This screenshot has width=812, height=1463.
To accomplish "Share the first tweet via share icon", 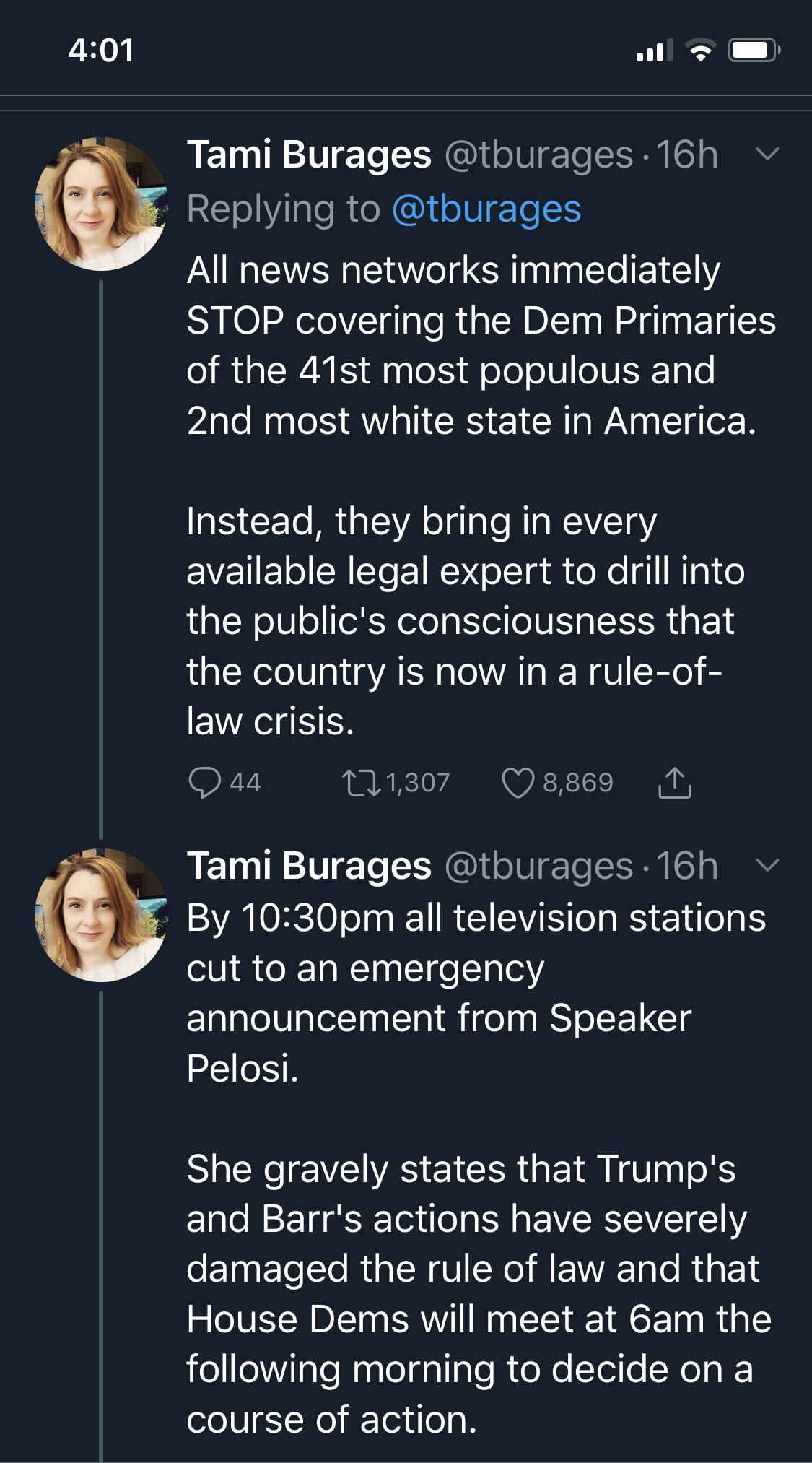I will [674, 783].
